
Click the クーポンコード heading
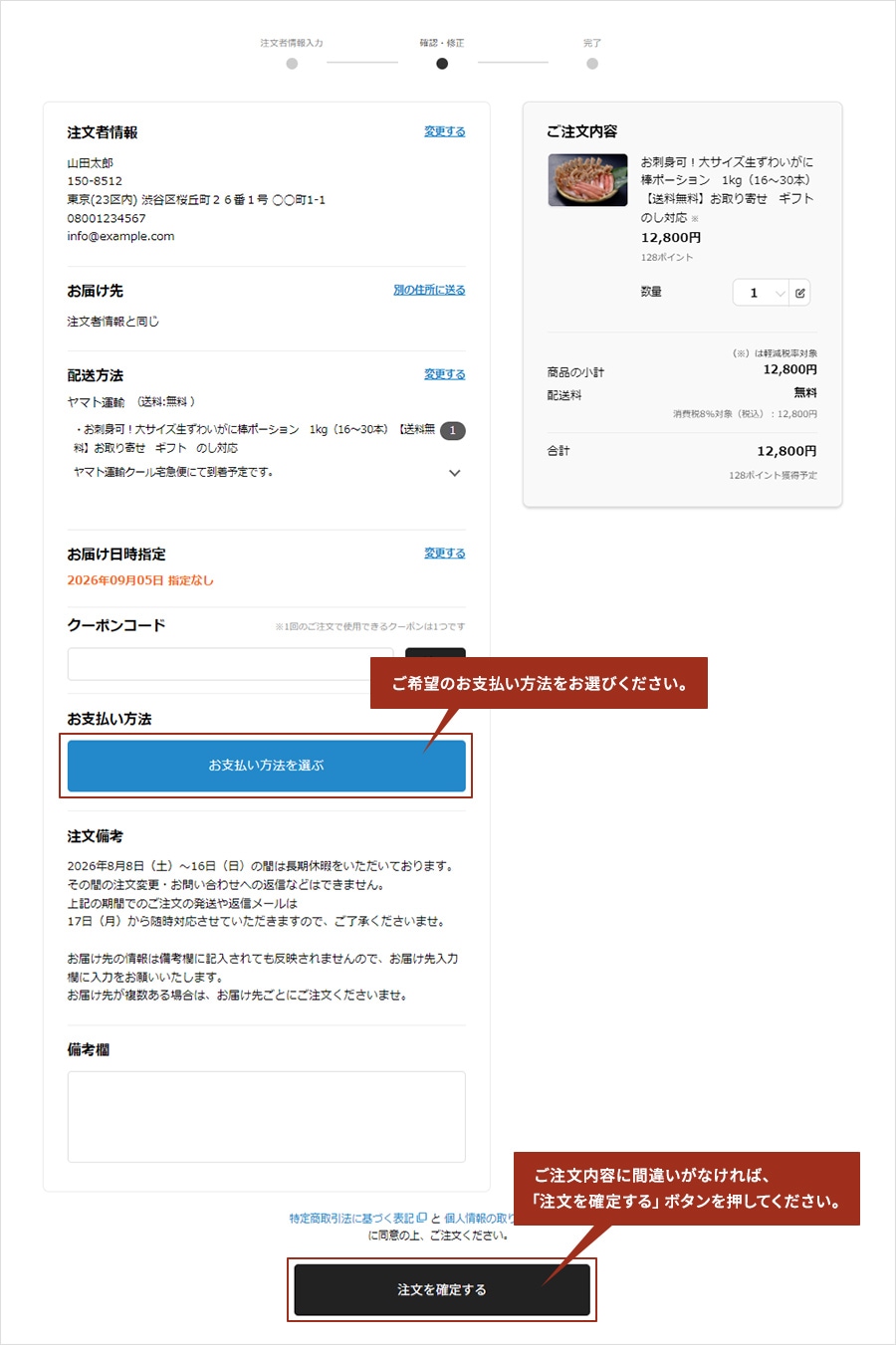(x=116, y=625)
